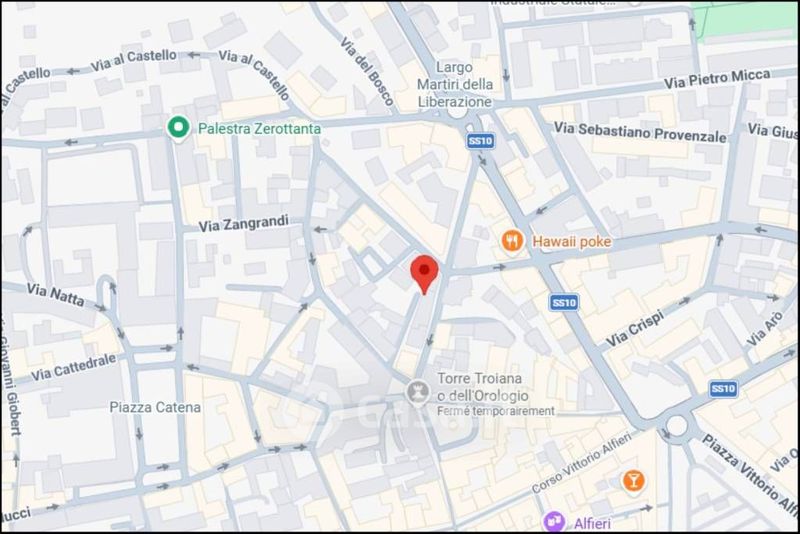Open the purple Alfieri place icon
The image size is (800, 534).
pyautogui.click(x=554, y=522)
